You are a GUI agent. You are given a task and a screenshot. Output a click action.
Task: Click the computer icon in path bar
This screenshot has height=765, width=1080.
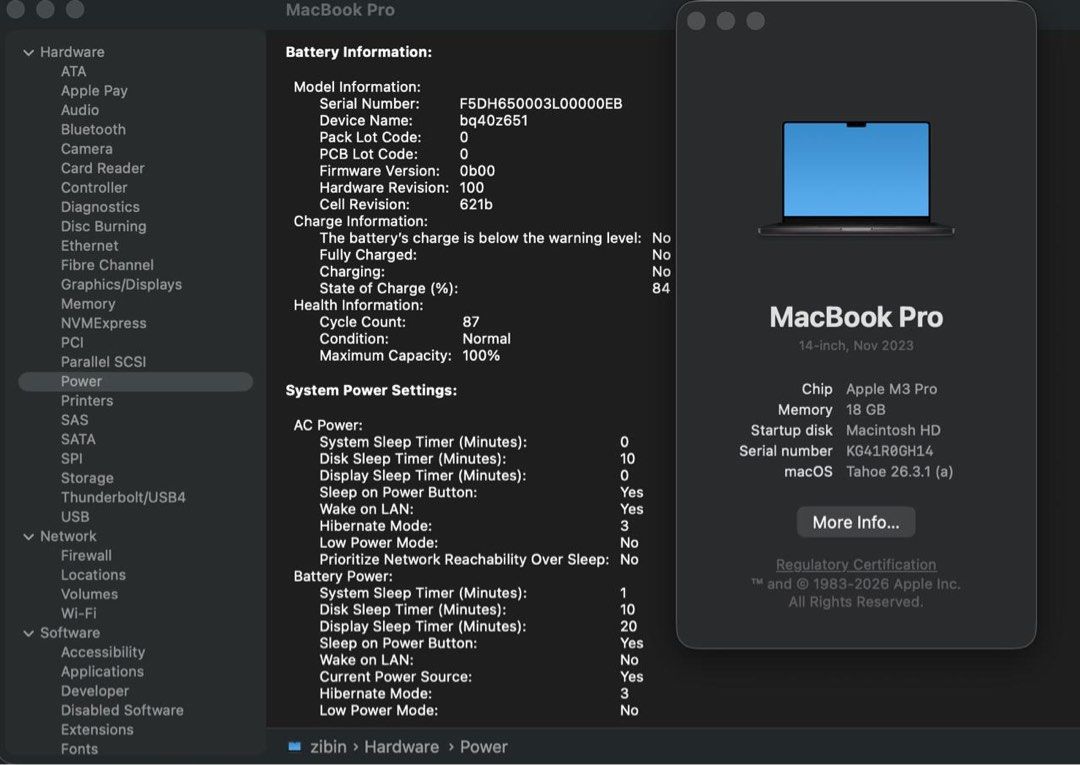[x=295, y=746]
